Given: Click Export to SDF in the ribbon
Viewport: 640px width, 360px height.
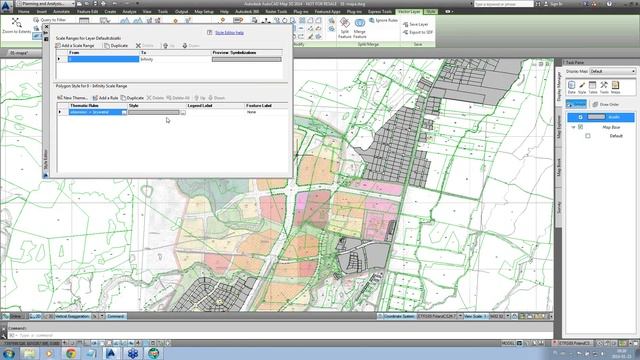Looking at the screenshot, I should click(418, 32).
